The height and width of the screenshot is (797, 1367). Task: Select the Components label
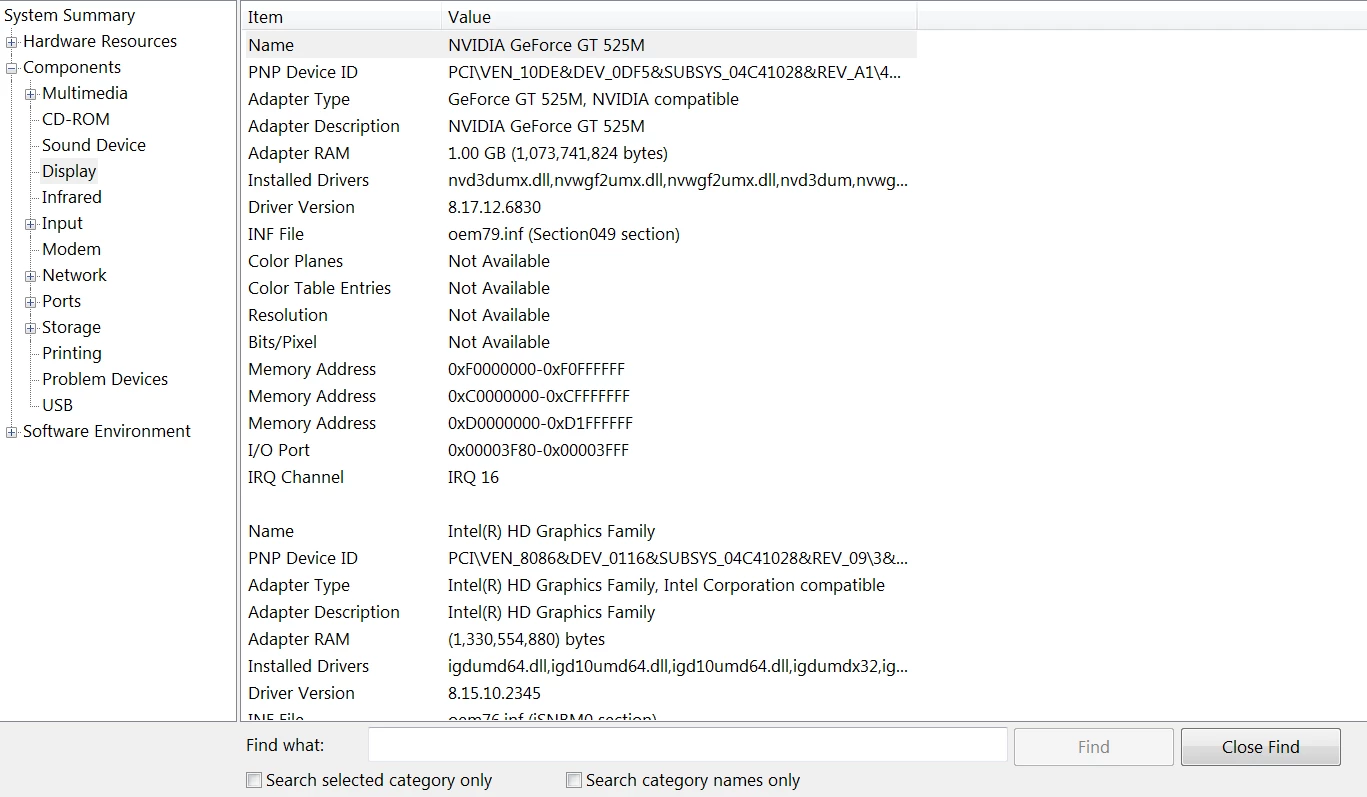[x=71, y=67]
